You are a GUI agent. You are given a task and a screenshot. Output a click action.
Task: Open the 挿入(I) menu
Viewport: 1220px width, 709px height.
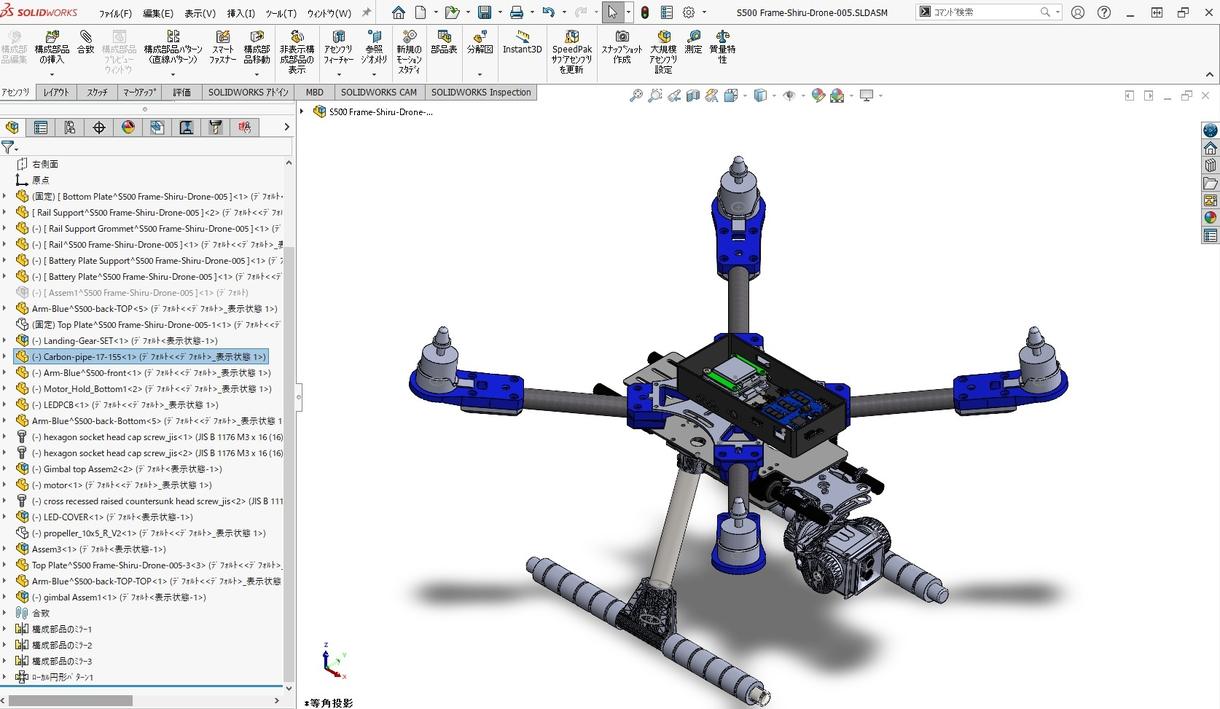(x=245, y=13)
